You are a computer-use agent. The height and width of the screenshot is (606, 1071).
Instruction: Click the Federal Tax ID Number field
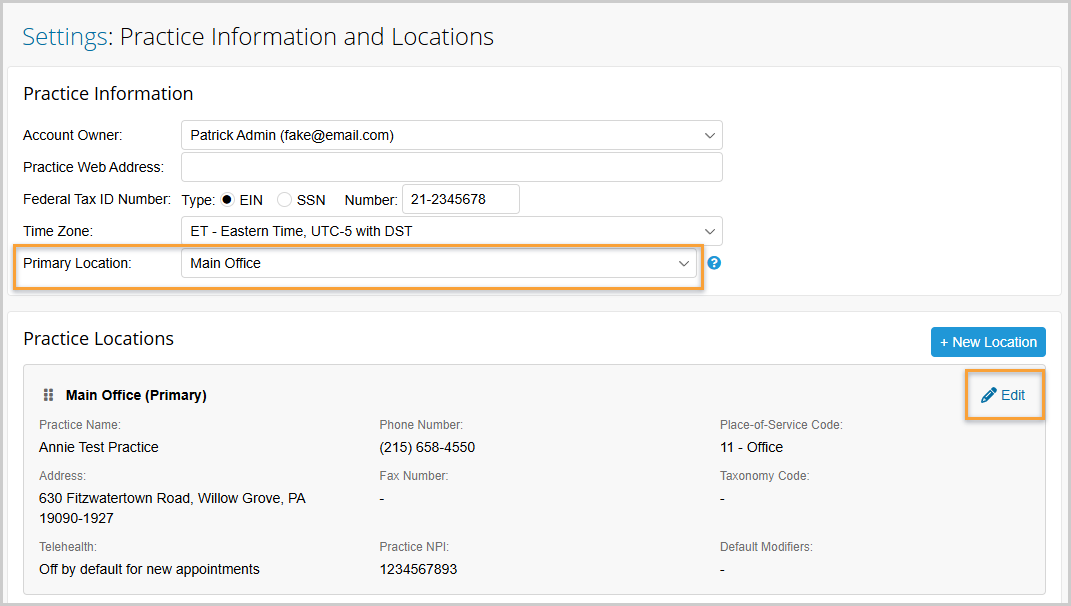pos(460,199)
